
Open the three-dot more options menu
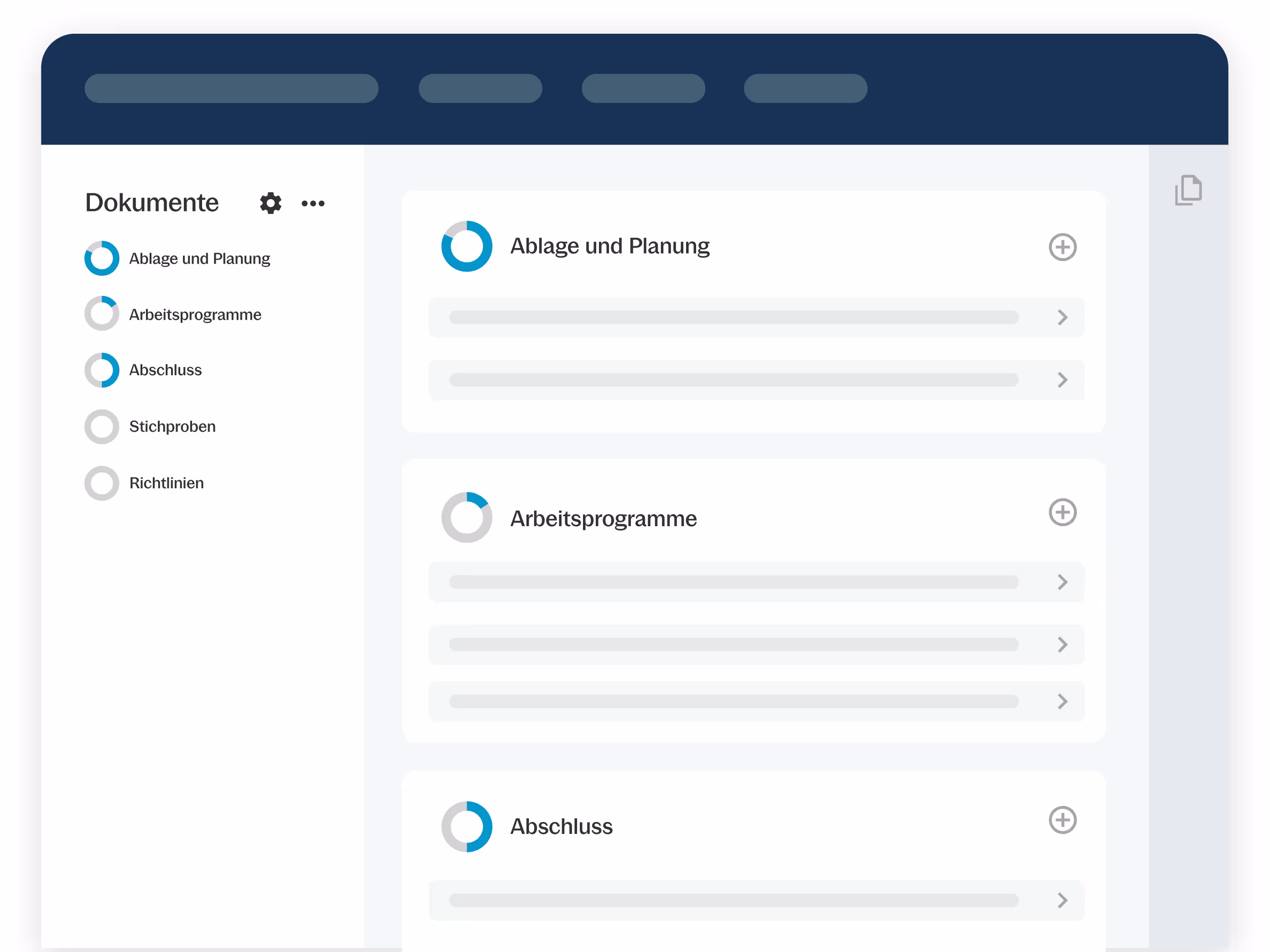313,203
